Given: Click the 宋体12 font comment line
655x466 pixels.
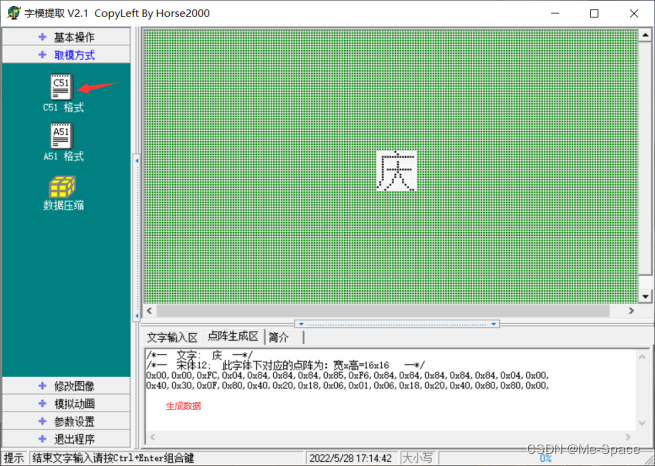Looking at the screenshot, I should pos(286,365).
